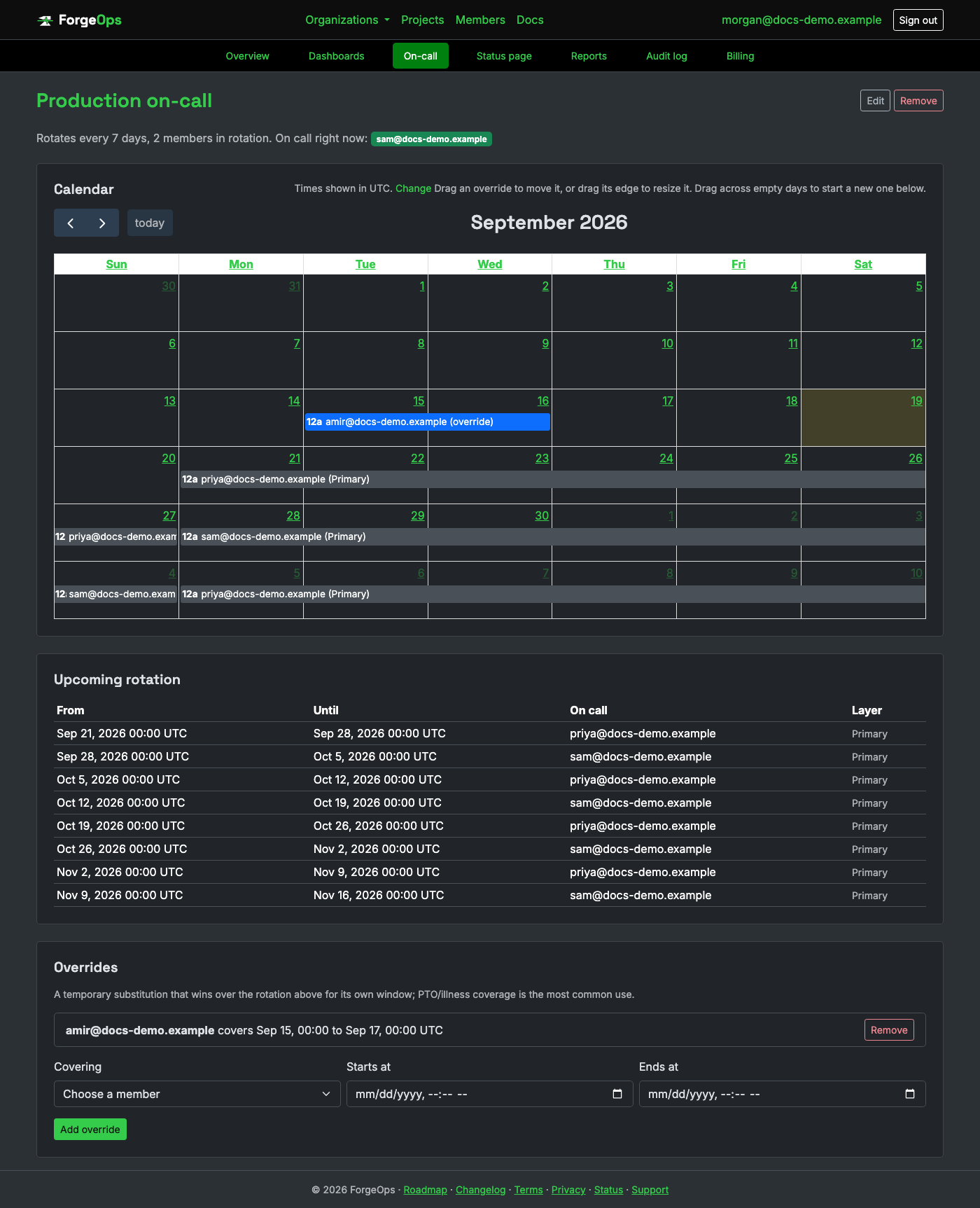Open the Choose a member dropdown

[x=197, y=1094]
